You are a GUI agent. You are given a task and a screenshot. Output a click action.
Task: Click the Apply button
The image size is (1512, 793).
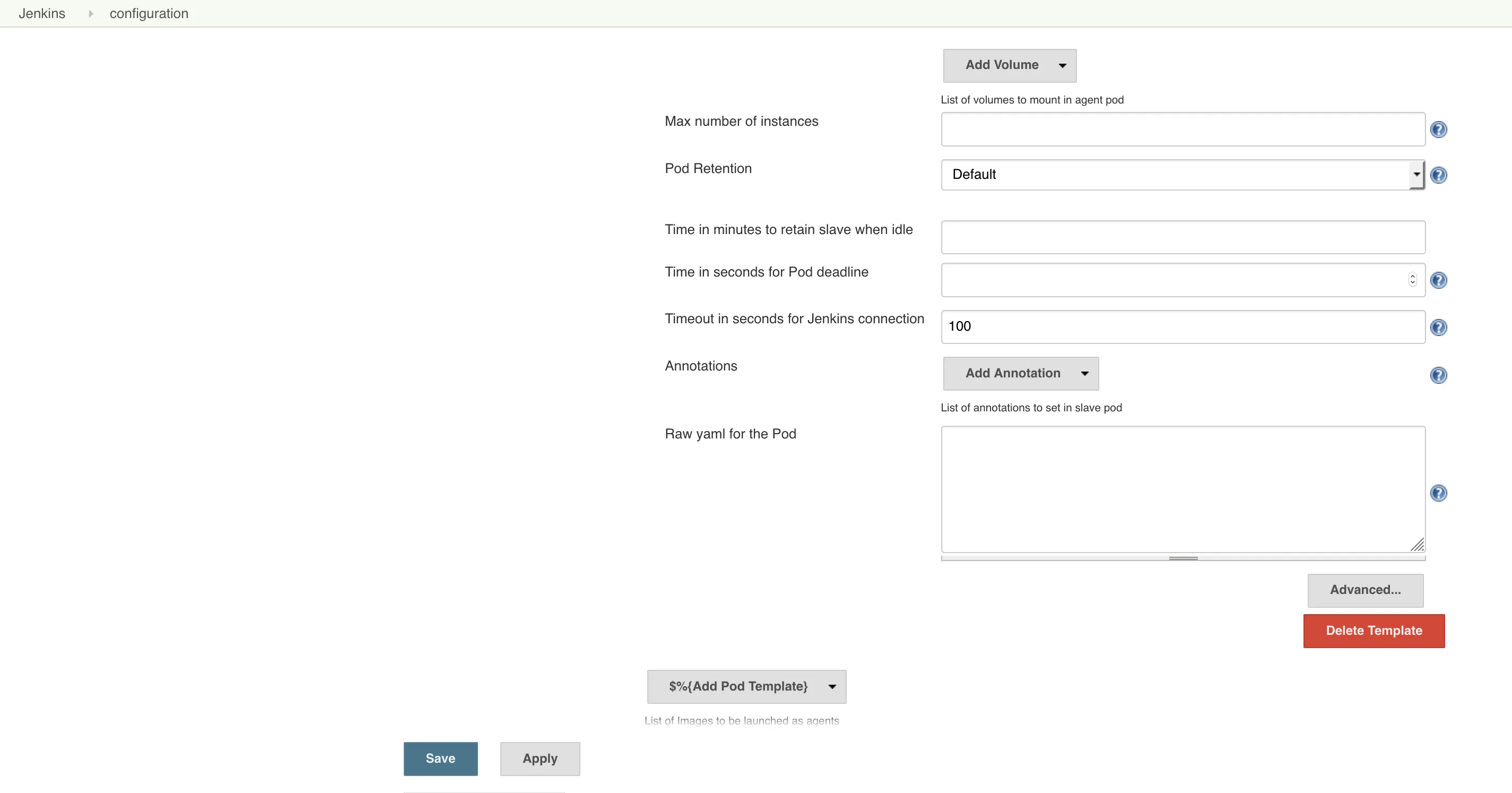tap(540, 759)
